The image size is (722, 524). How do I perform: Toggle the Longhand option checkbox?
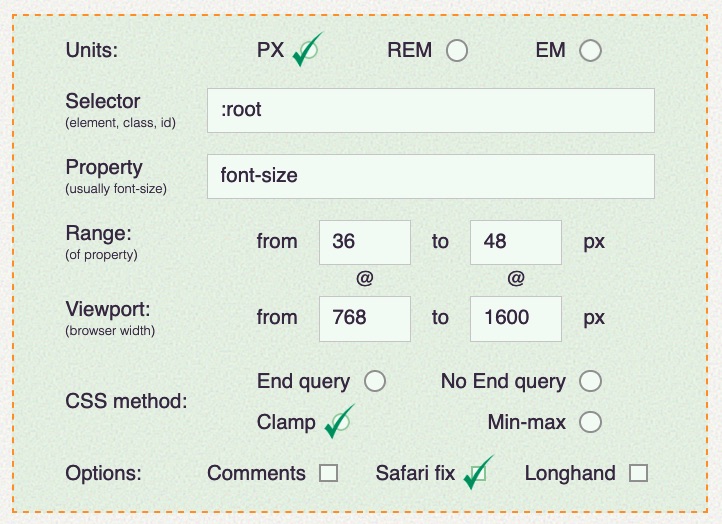(x=637, y=474)
